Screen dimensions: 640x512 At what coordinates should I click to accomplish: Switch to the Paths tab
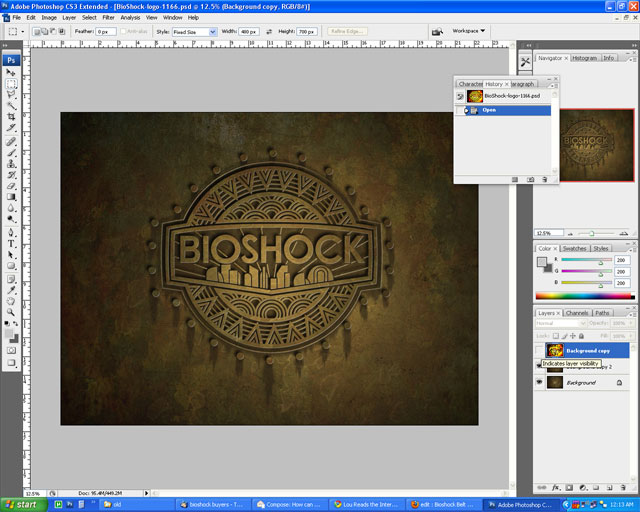602,313
